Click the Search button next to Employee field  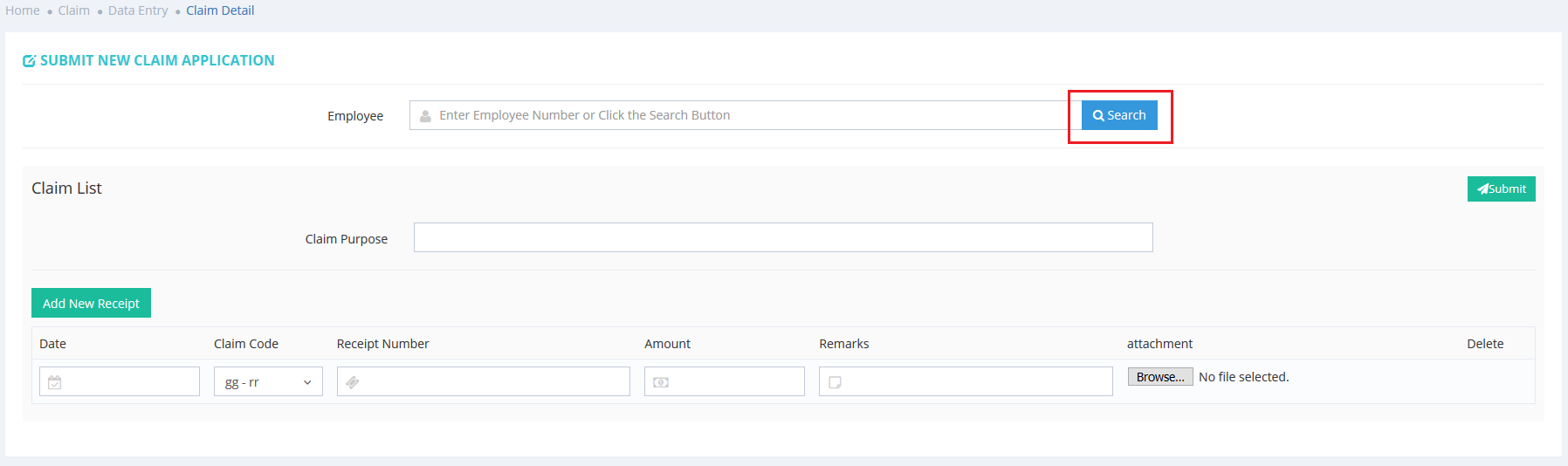tap(1118, 115)
